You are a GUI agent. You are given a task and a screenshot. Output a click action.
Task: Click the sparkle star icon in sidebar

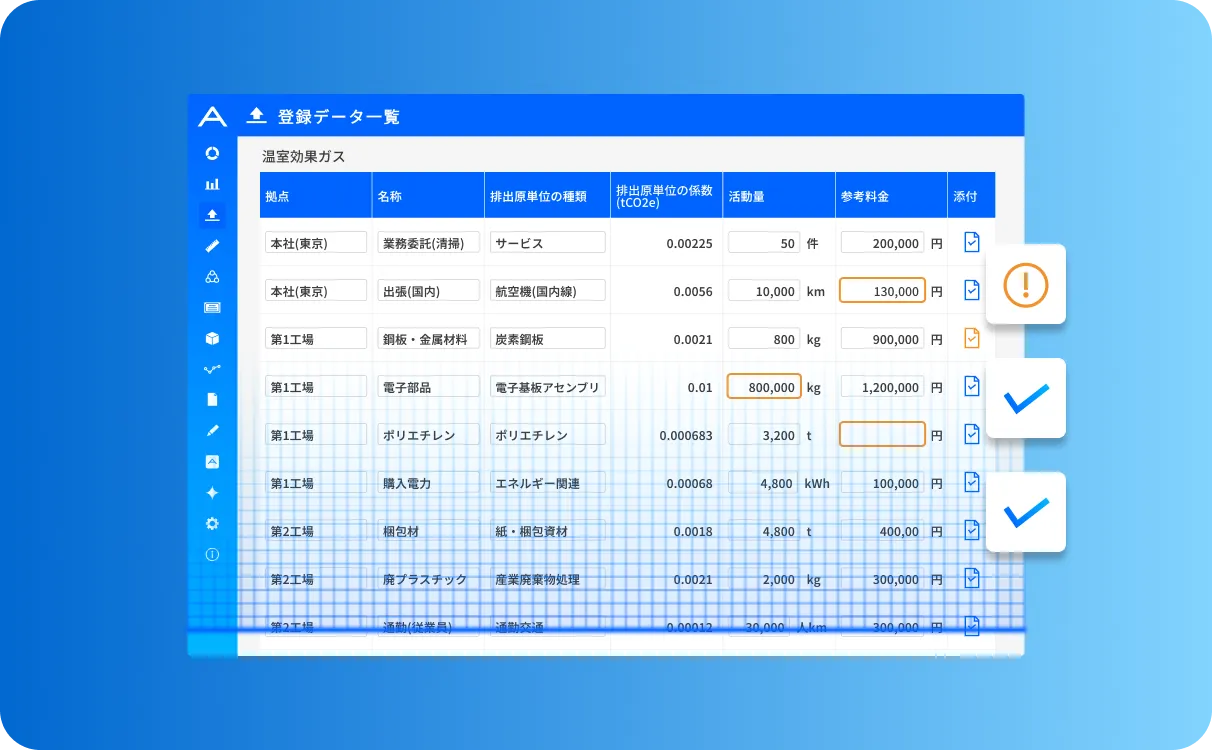pos(212,493)
